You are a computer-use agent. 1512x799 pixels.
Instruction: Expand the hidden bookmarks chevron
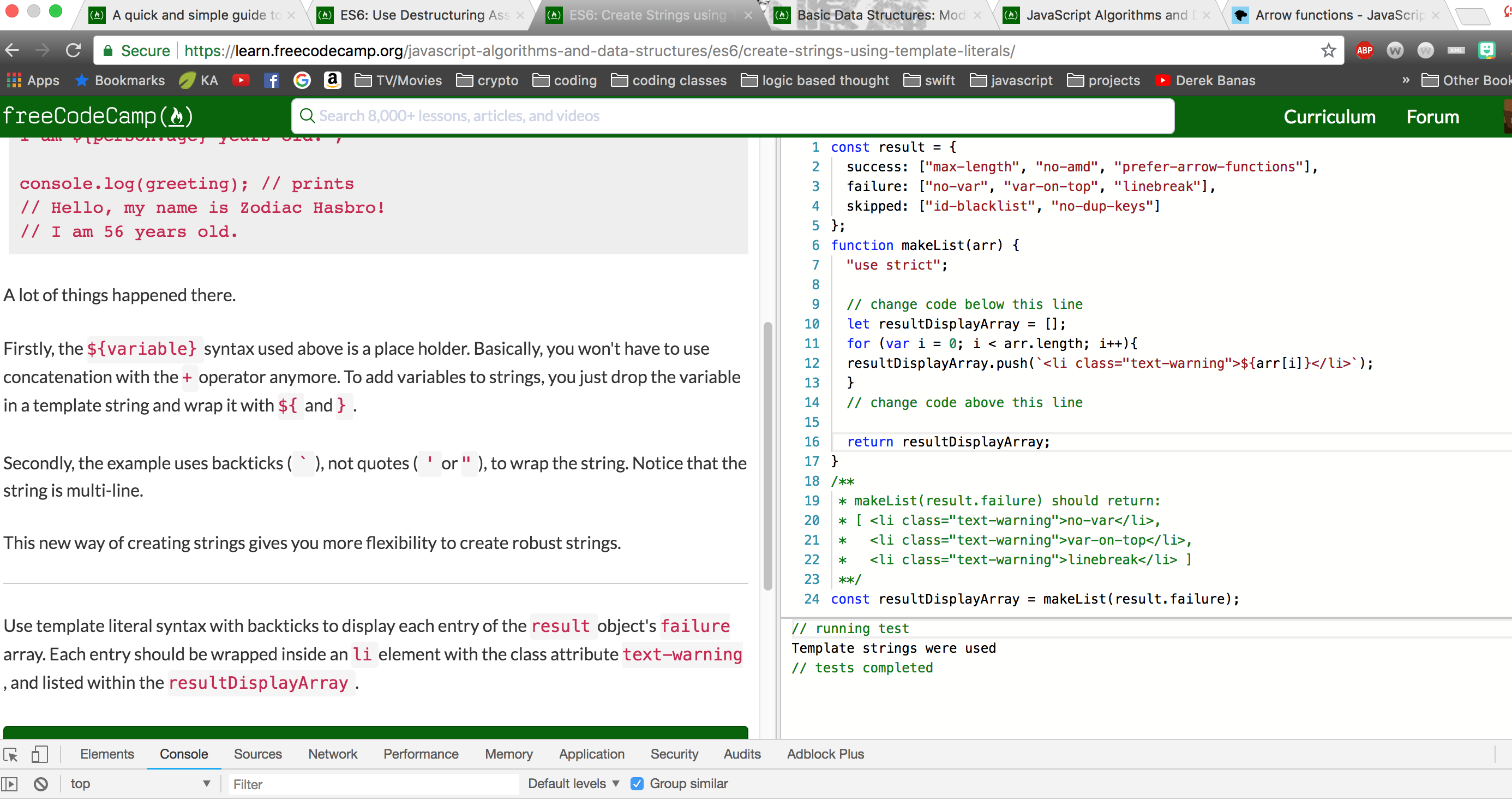pos(1405,80)
